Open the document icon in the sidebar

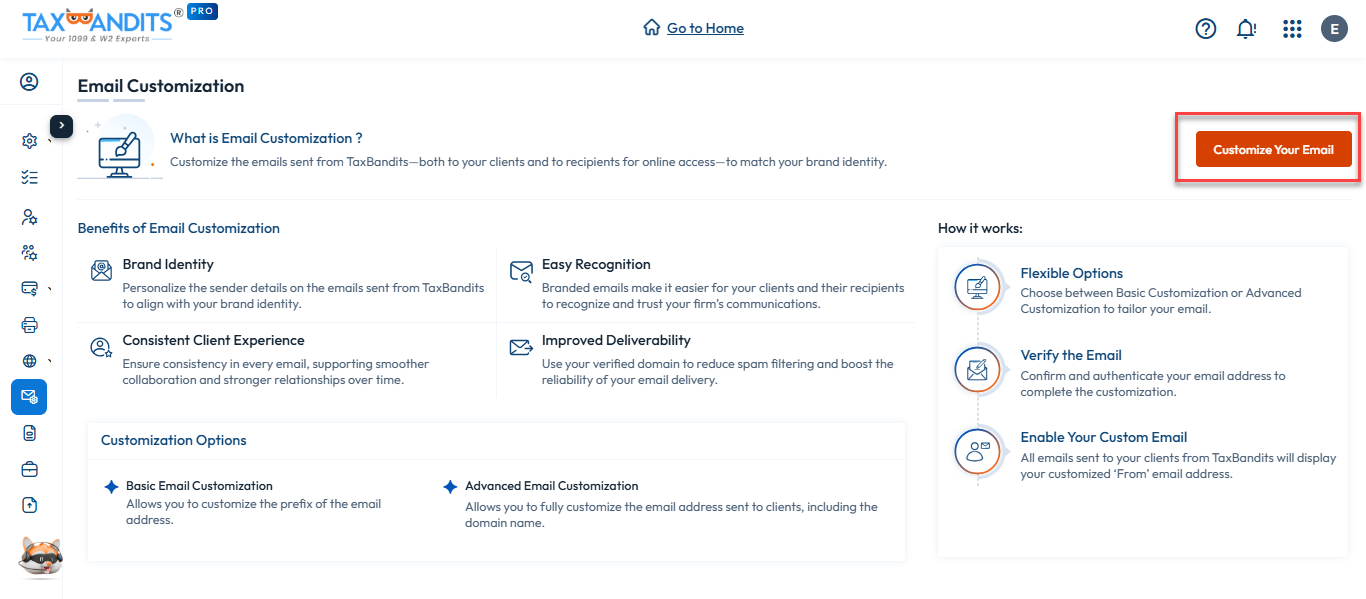(29, 433)
